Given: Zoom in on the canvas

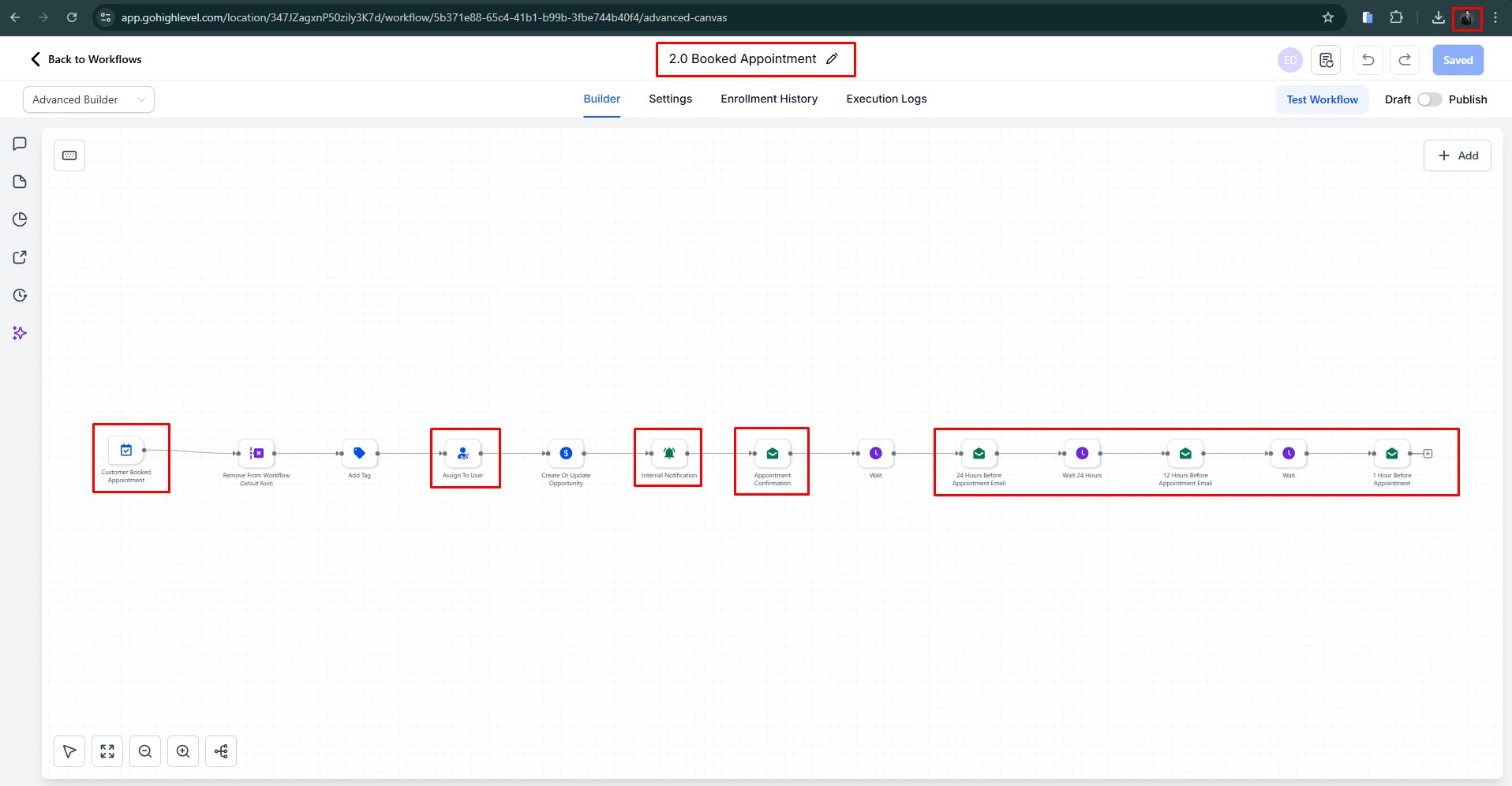Looking at the screenshot, I should click(x=183, y=751).
